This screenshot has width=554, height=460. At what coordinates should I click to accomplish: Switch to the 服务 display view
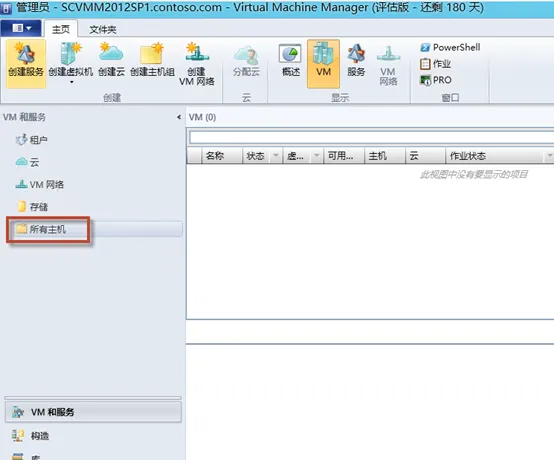[x=356, y=59]
